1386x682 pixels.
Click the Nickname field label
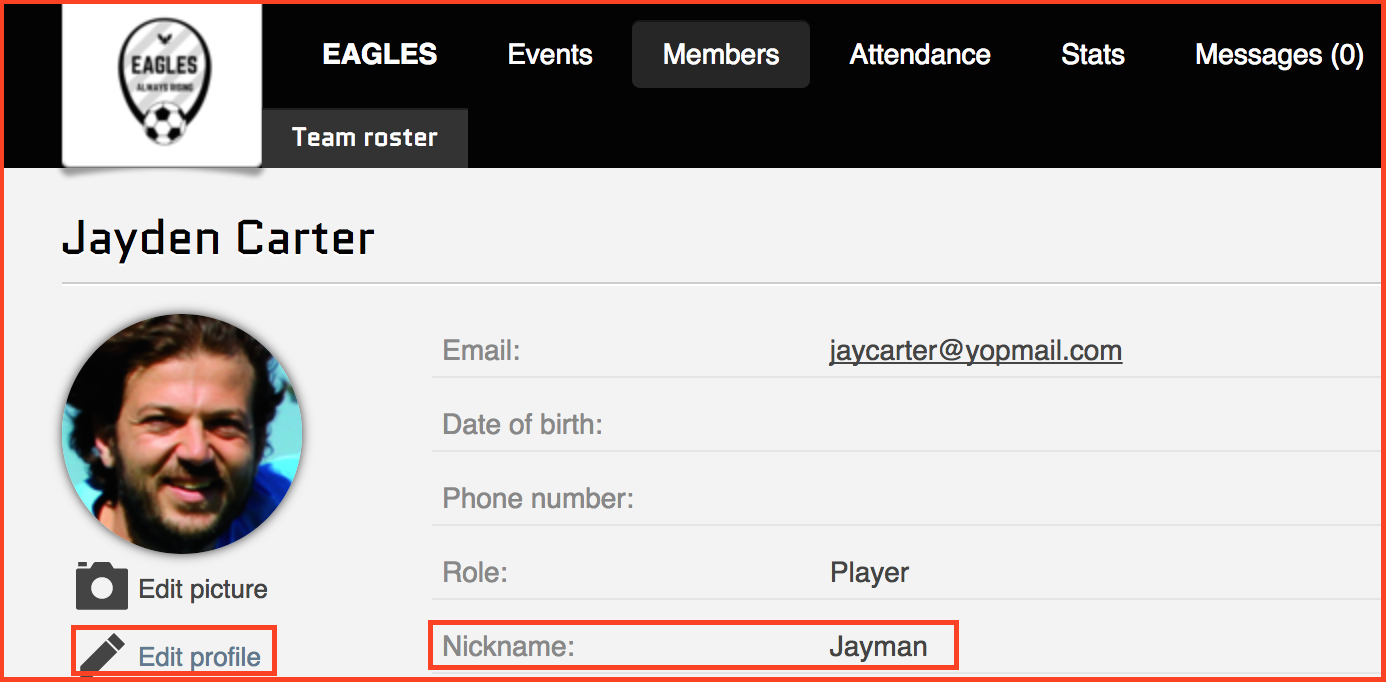coord(509,647)
